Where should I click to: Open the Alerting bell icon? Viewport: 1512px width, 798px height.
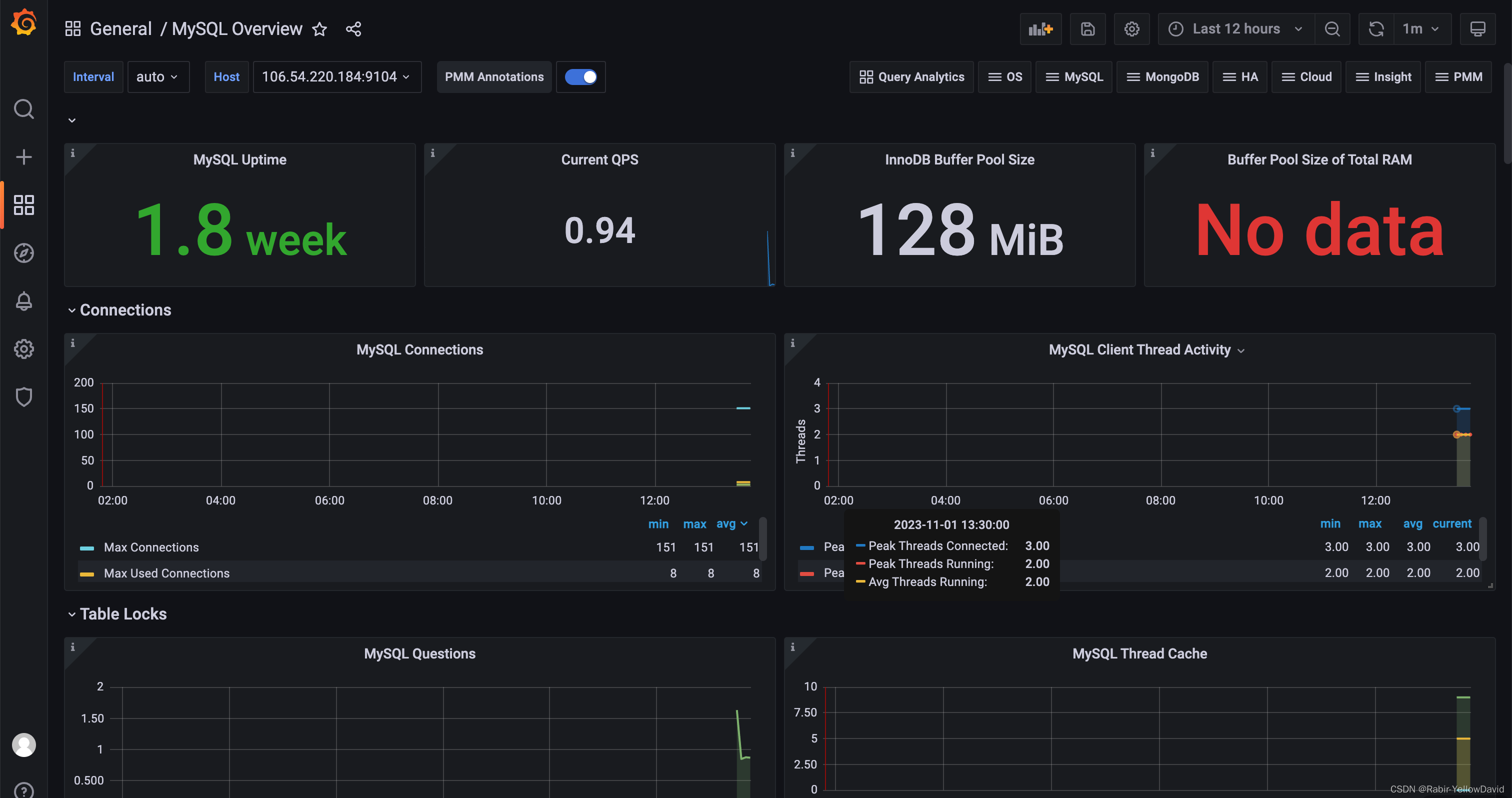(23, 301)
